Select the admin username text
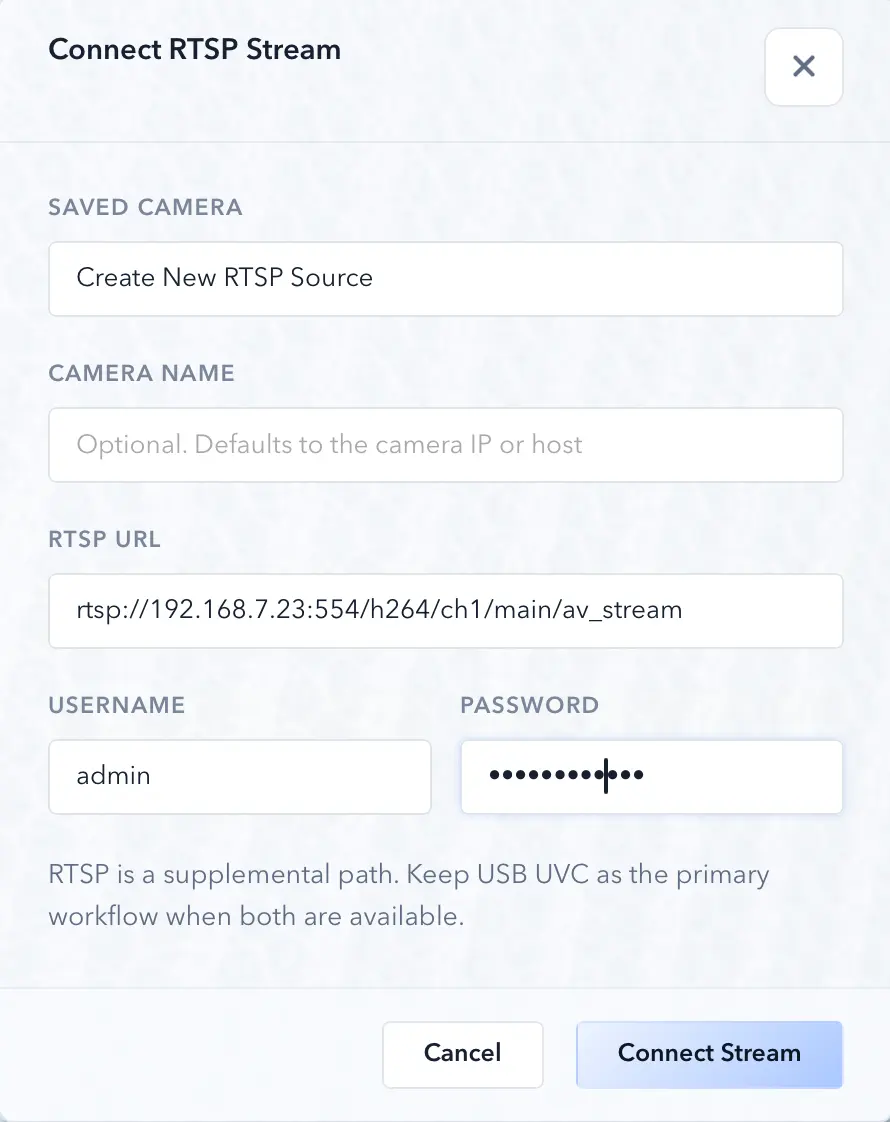890x1122 pixels. (x=113, y=776)
